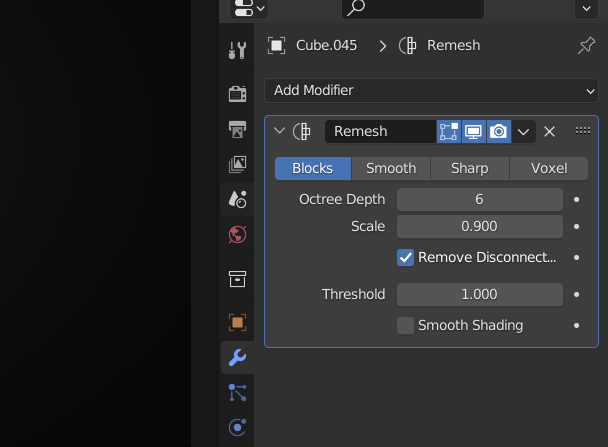The image size is (608, 447).
Task: Click the Remesh modifier name field
Action: [380, 131]
